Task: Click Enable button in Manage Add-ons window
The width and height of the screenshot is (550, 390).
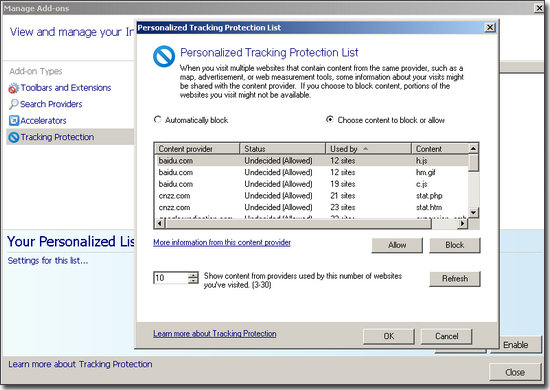Action: pos(515,345)
